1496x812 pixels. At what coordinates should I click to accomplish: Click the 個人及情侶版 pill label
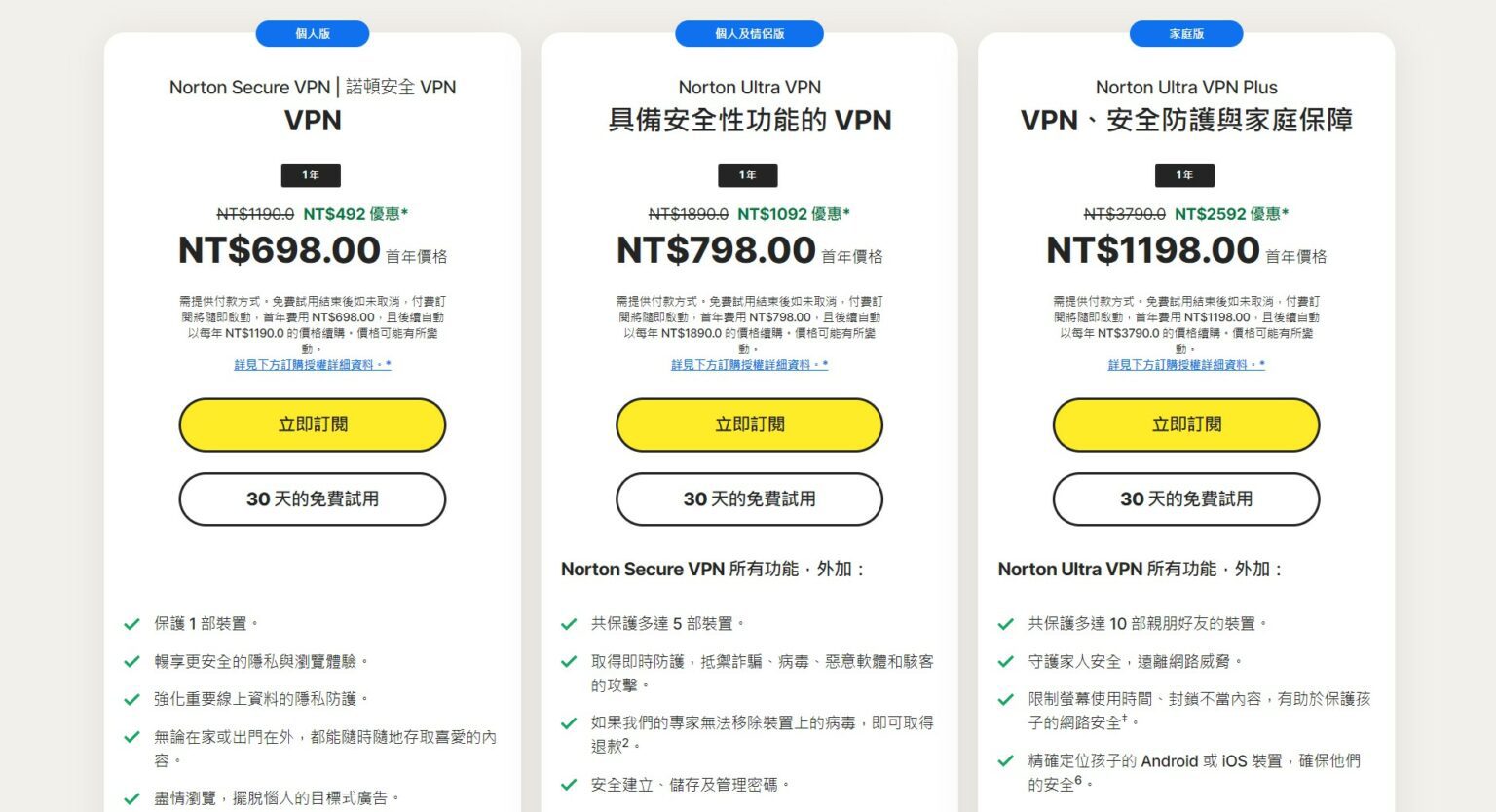pos(748,33)
